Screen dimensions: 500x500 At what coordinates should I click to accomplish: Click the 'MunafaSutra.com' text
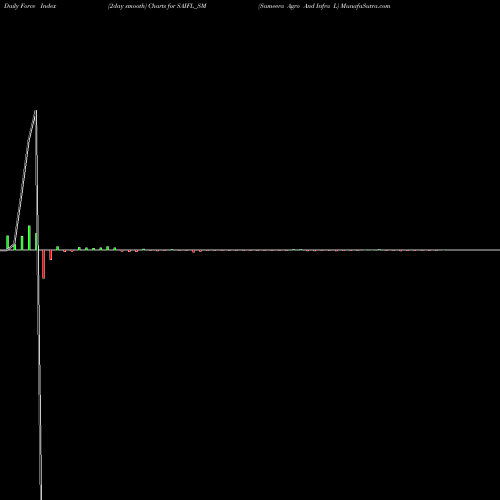click(365, 6)
